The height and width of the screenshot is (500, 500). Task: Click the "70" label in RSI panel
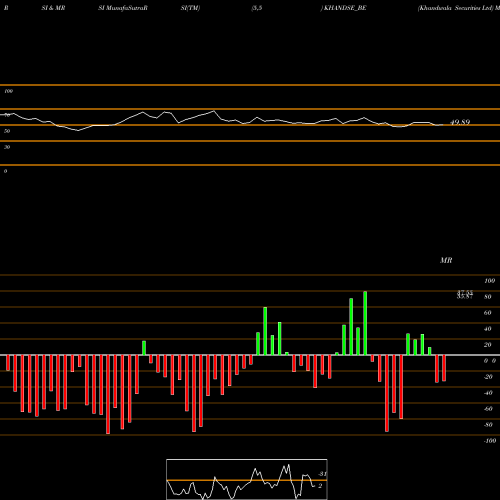(7, 115)
